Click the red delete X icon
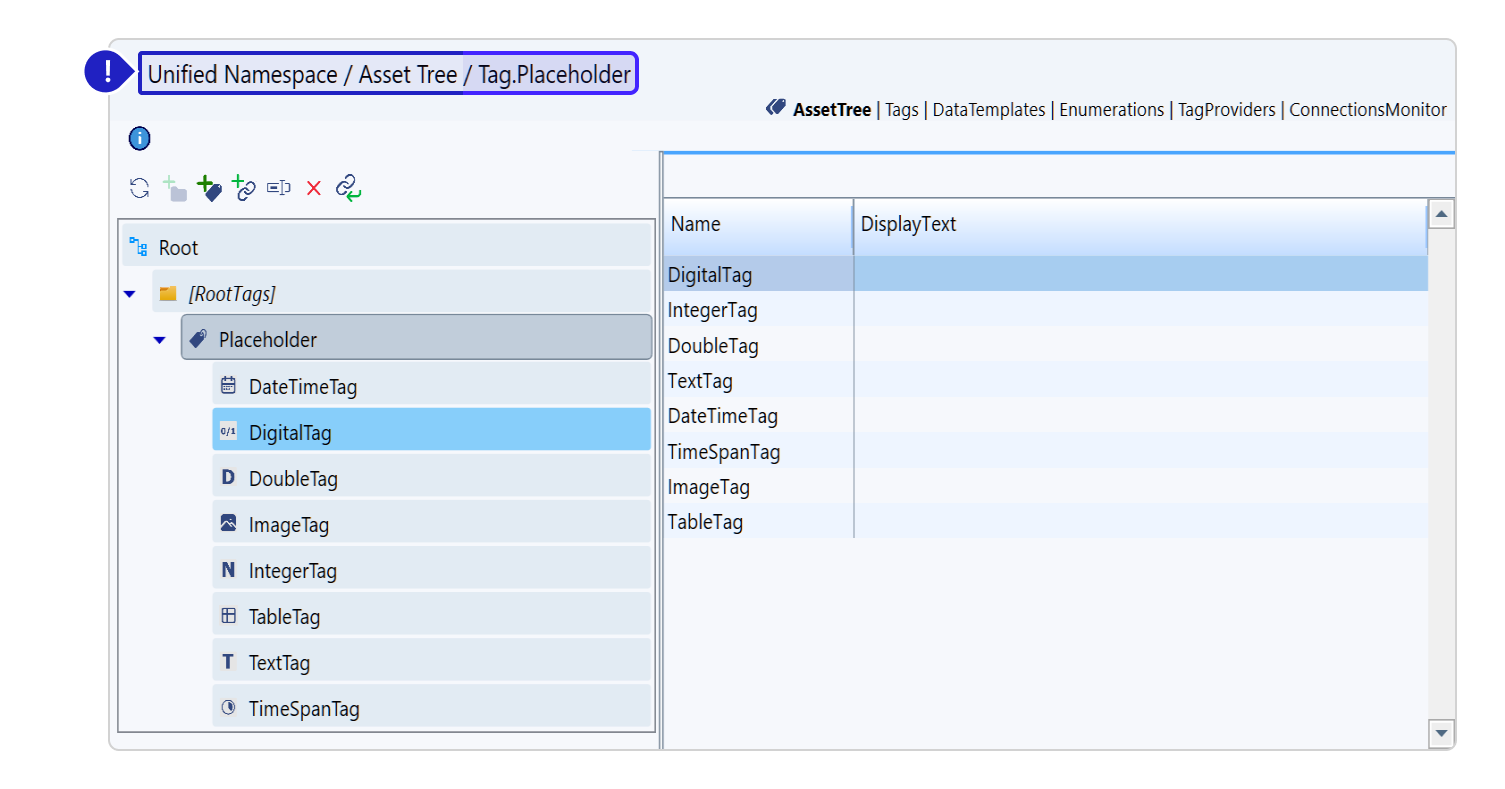The height and width of the screenshot is (789, 1505). click(x=313, y=188)
